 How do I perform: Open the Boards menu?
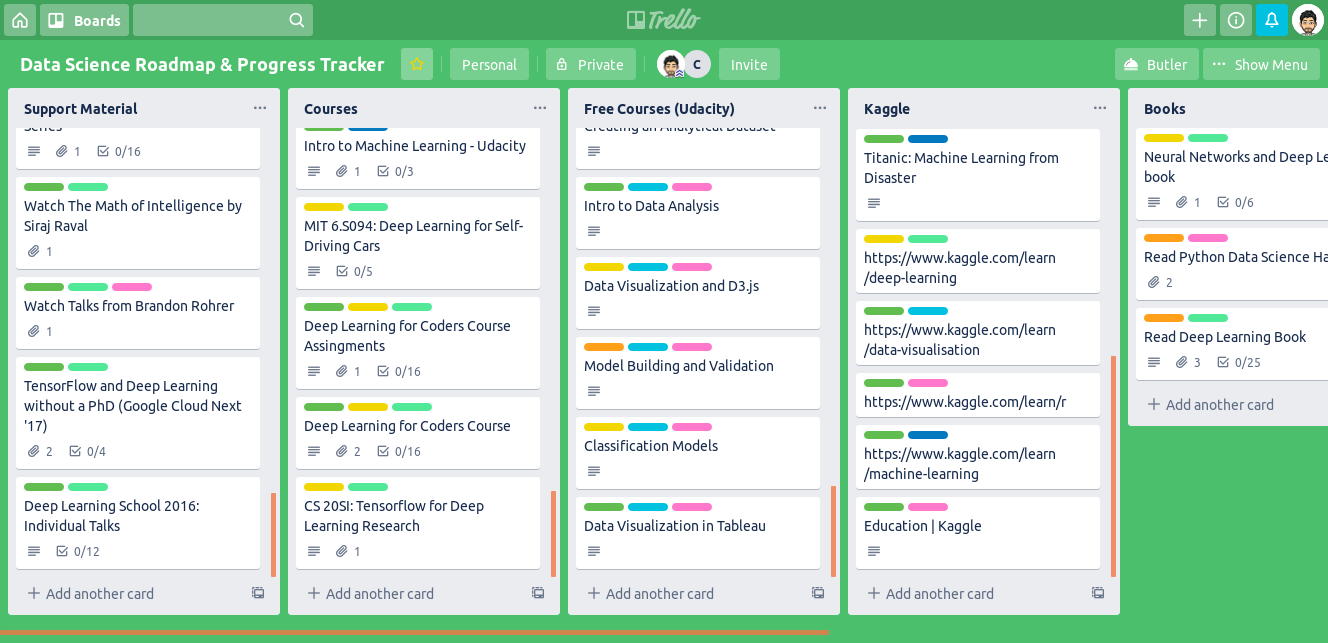(x=84, y=20)
